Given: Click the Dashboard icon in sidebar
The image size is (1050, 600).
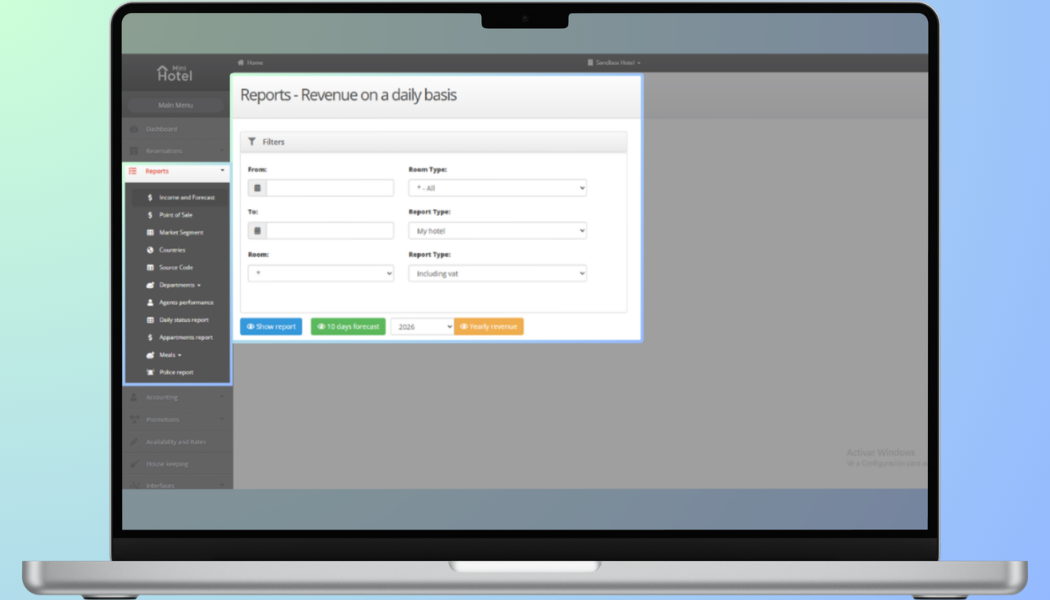Looking at the screenshot, I should click(x=134, y=129).
